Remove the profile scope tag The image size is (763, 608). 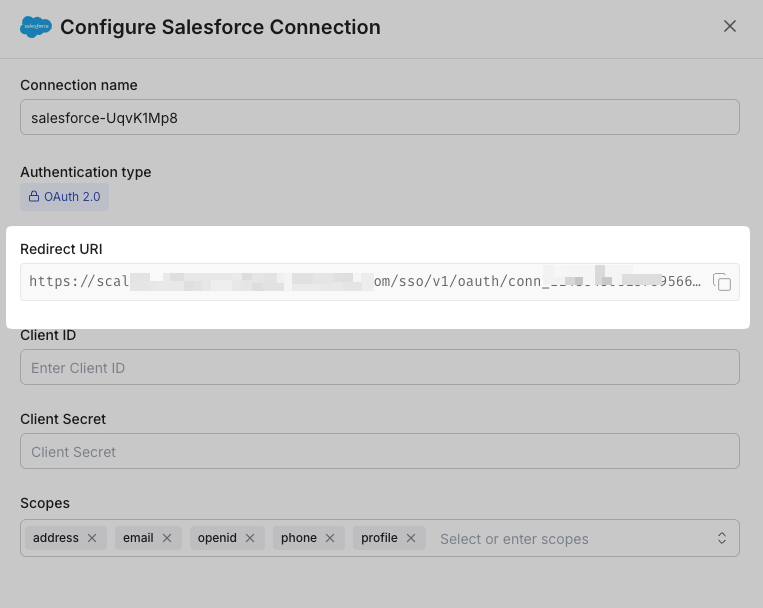(411, 538)
